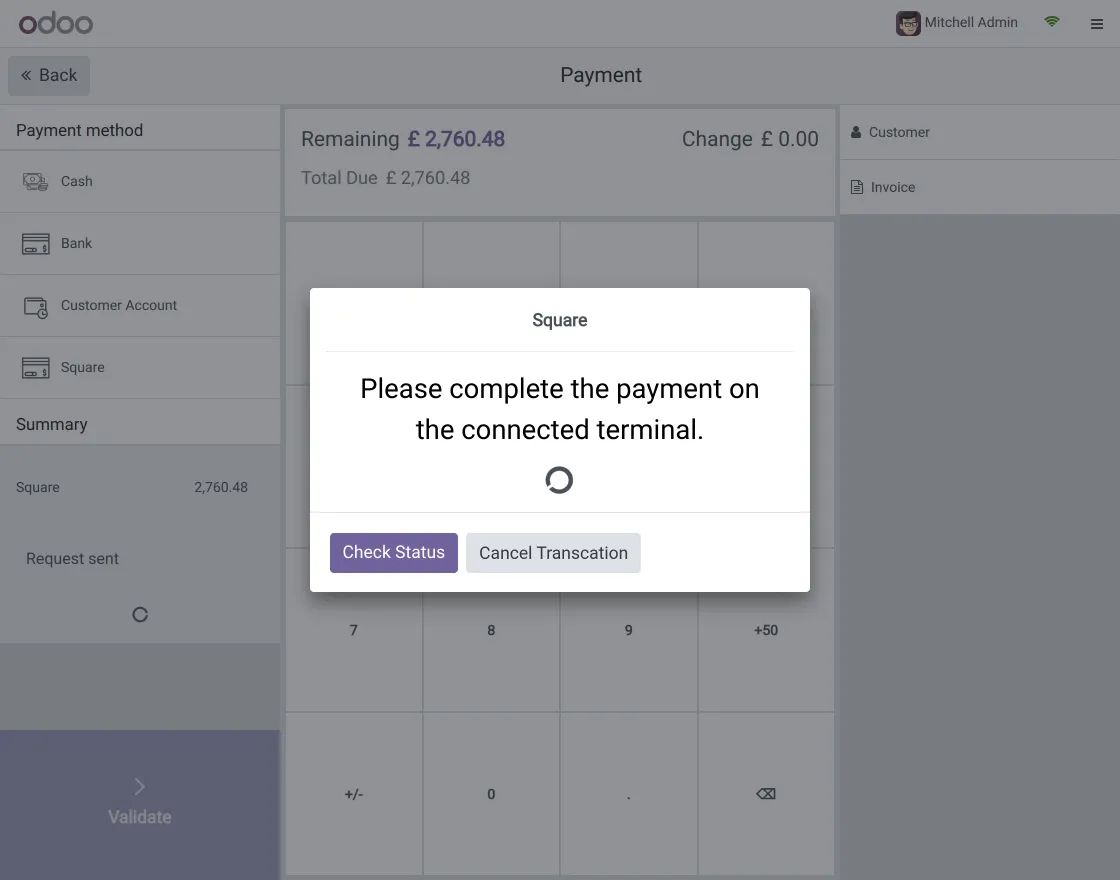
Task: Click Check Status in the Square dialog
Action: point(393,552)
